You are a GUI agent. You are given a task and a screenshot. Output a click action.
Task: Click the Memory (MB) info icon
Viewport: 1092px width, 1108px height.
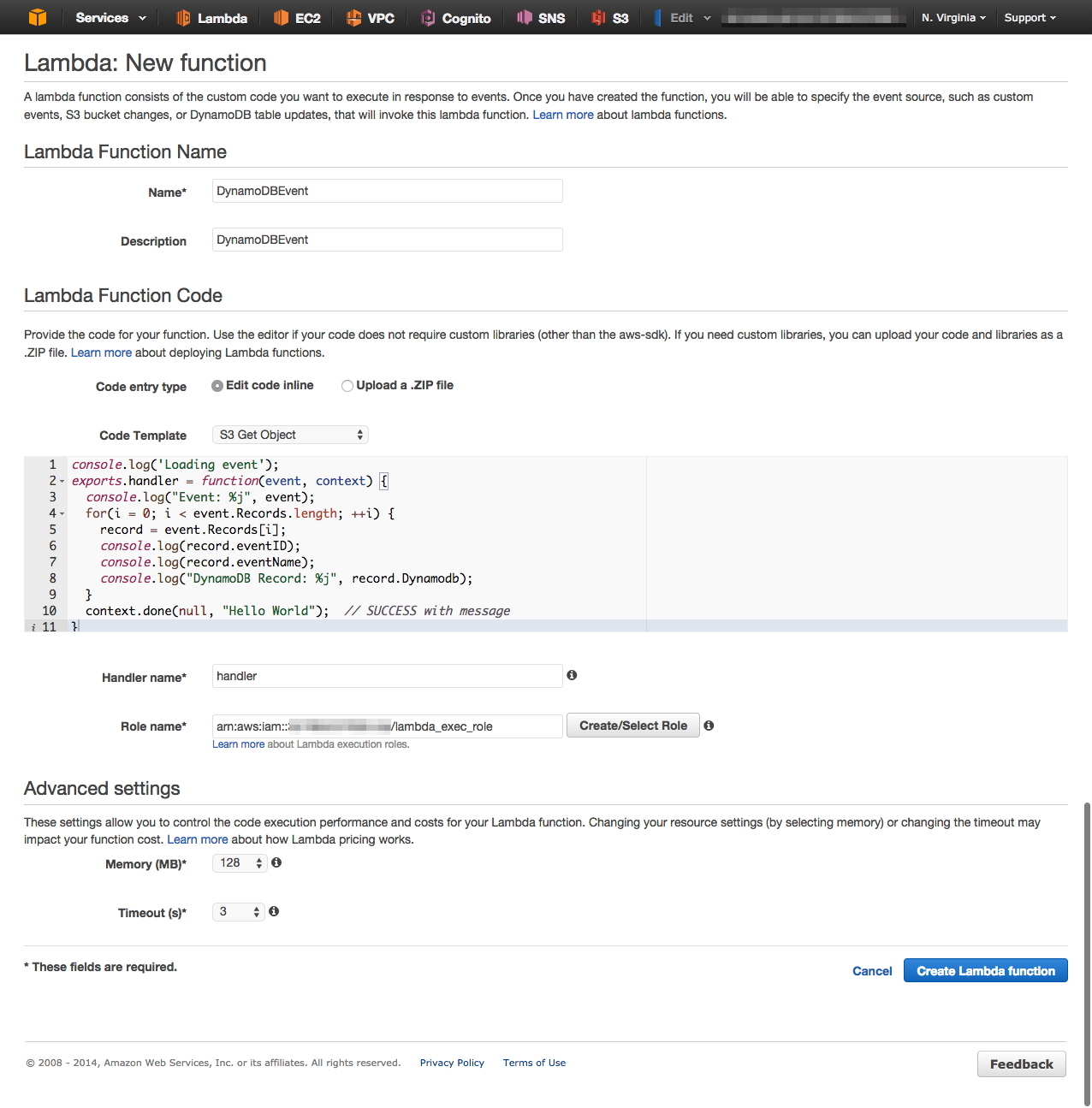(276, 862)
